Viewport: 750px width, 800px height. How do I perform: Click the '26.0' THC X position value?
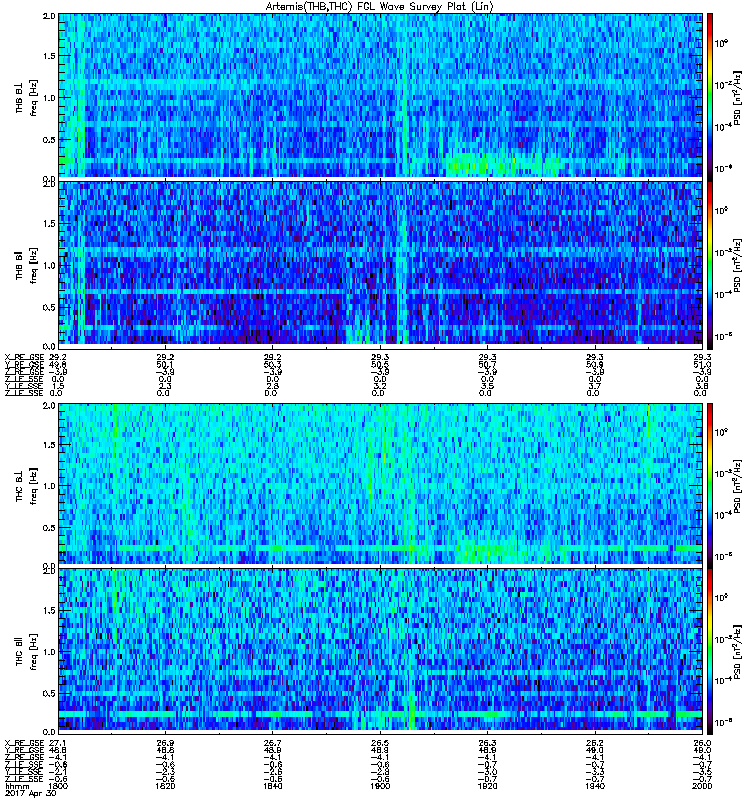[x=702, y=743]
